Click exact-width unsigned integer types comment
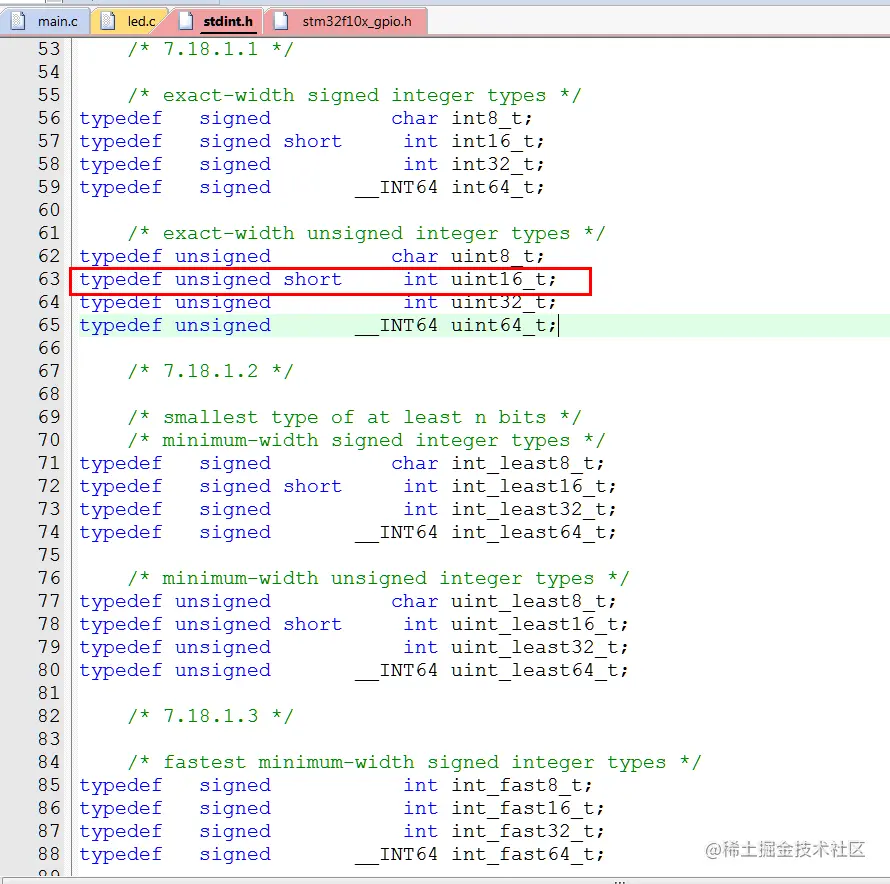Image resolution: width=890 pixels, height=884 pixels. click(x=367, y=233)
